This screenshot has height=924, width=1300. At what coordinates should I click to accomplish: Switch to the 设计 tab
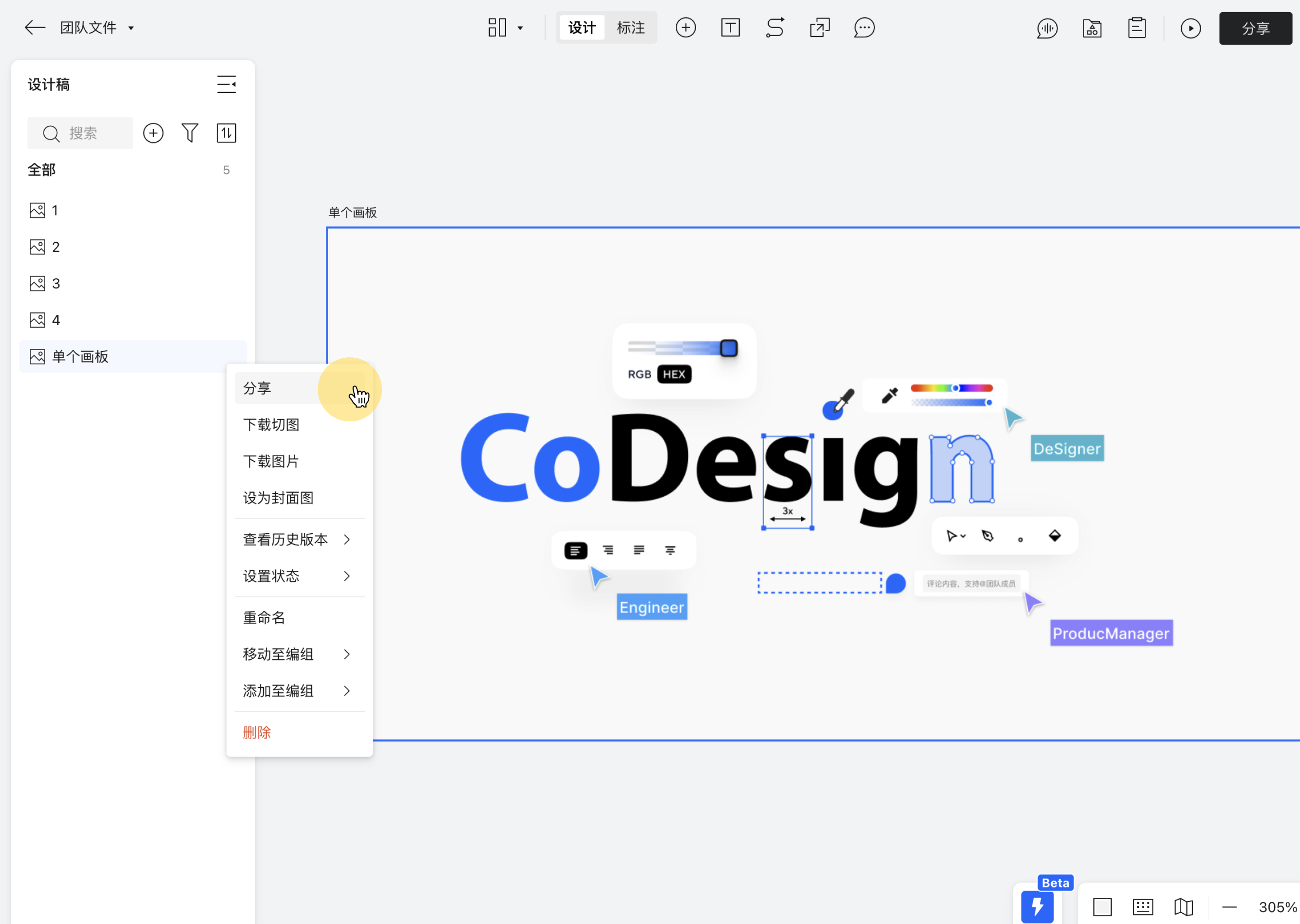click(582, 28)
